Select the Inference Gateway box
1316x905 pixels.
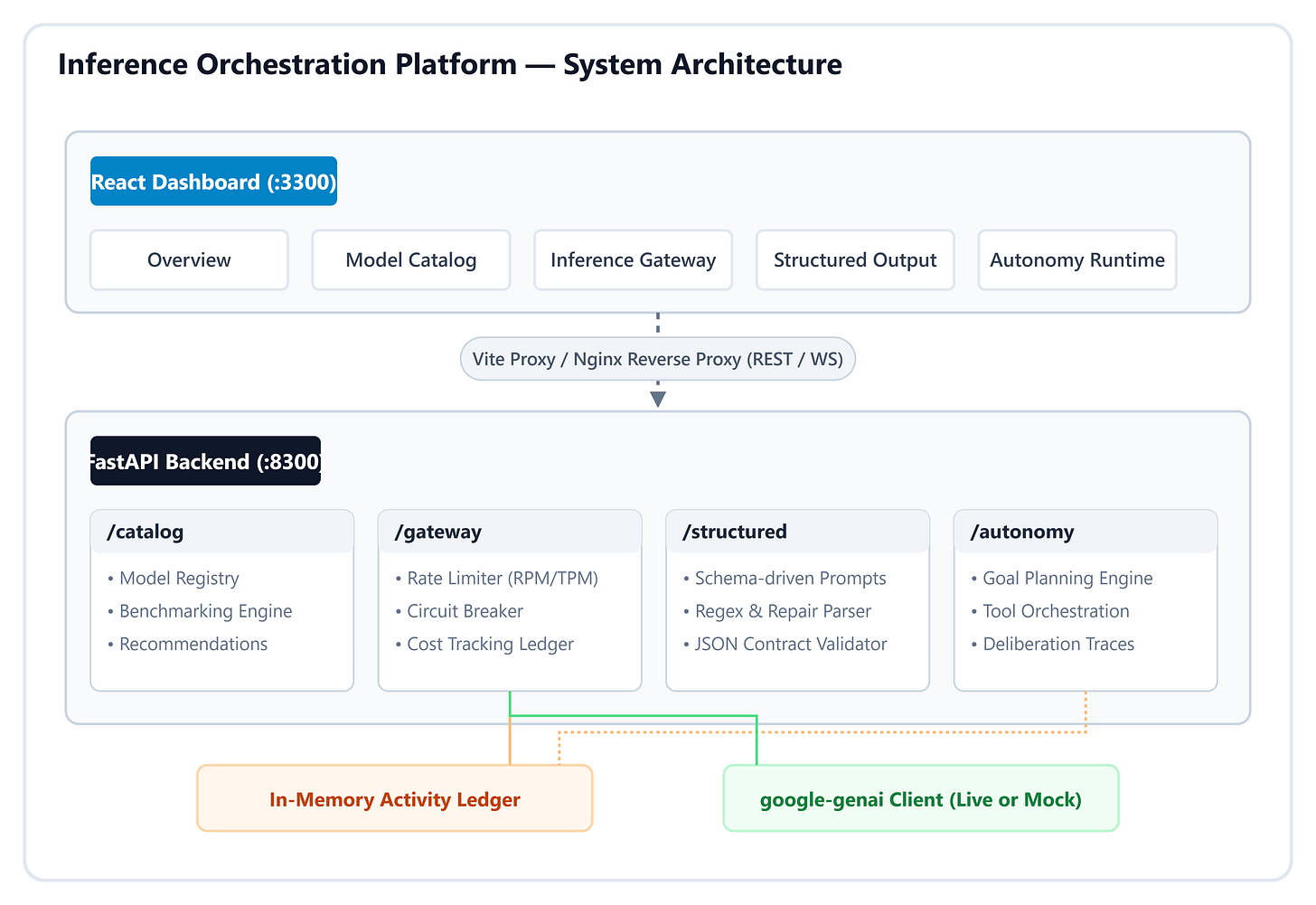click(x=633, y=260)
